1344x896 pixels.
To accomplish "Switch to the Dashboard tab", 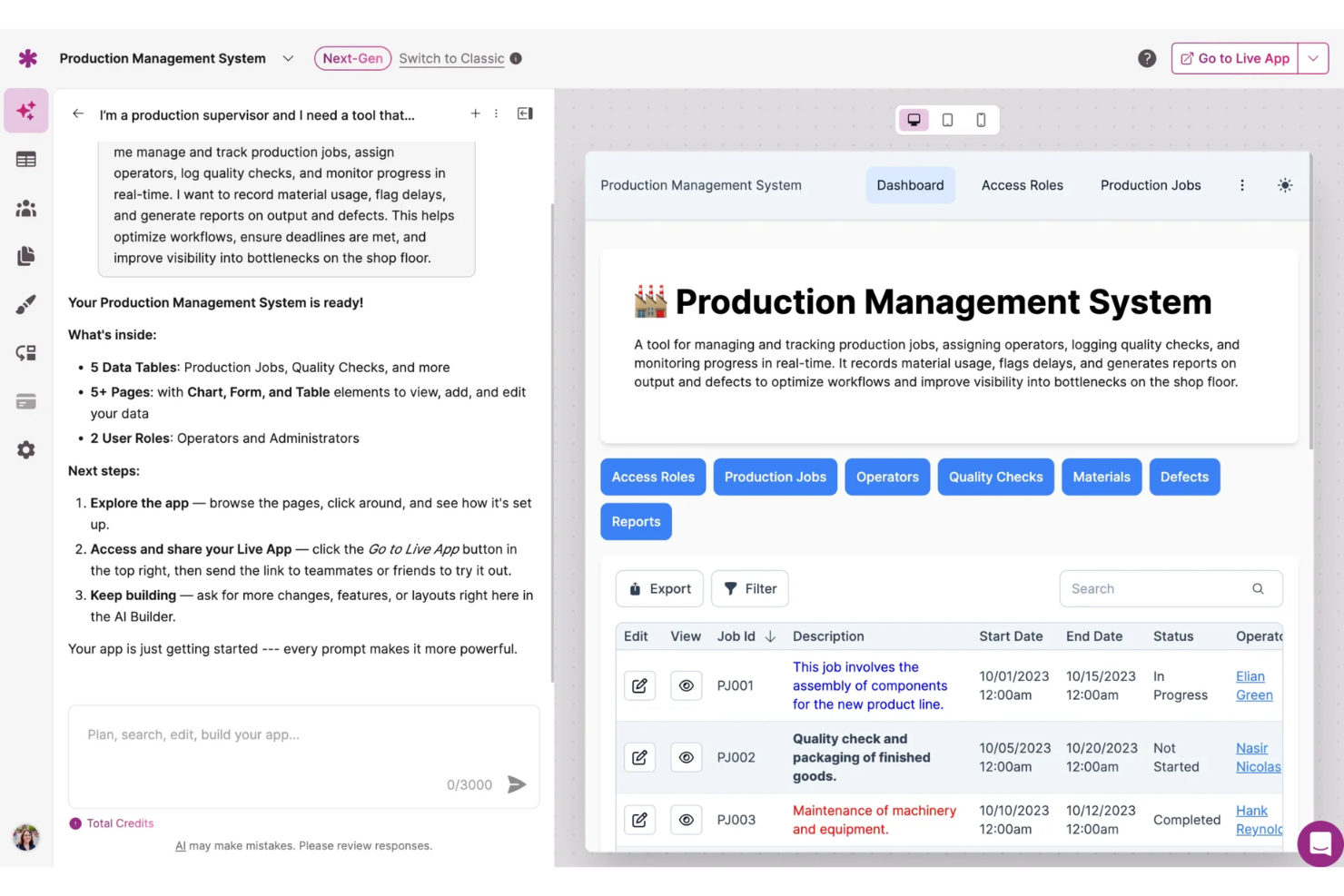I will [x=910, y=185].
